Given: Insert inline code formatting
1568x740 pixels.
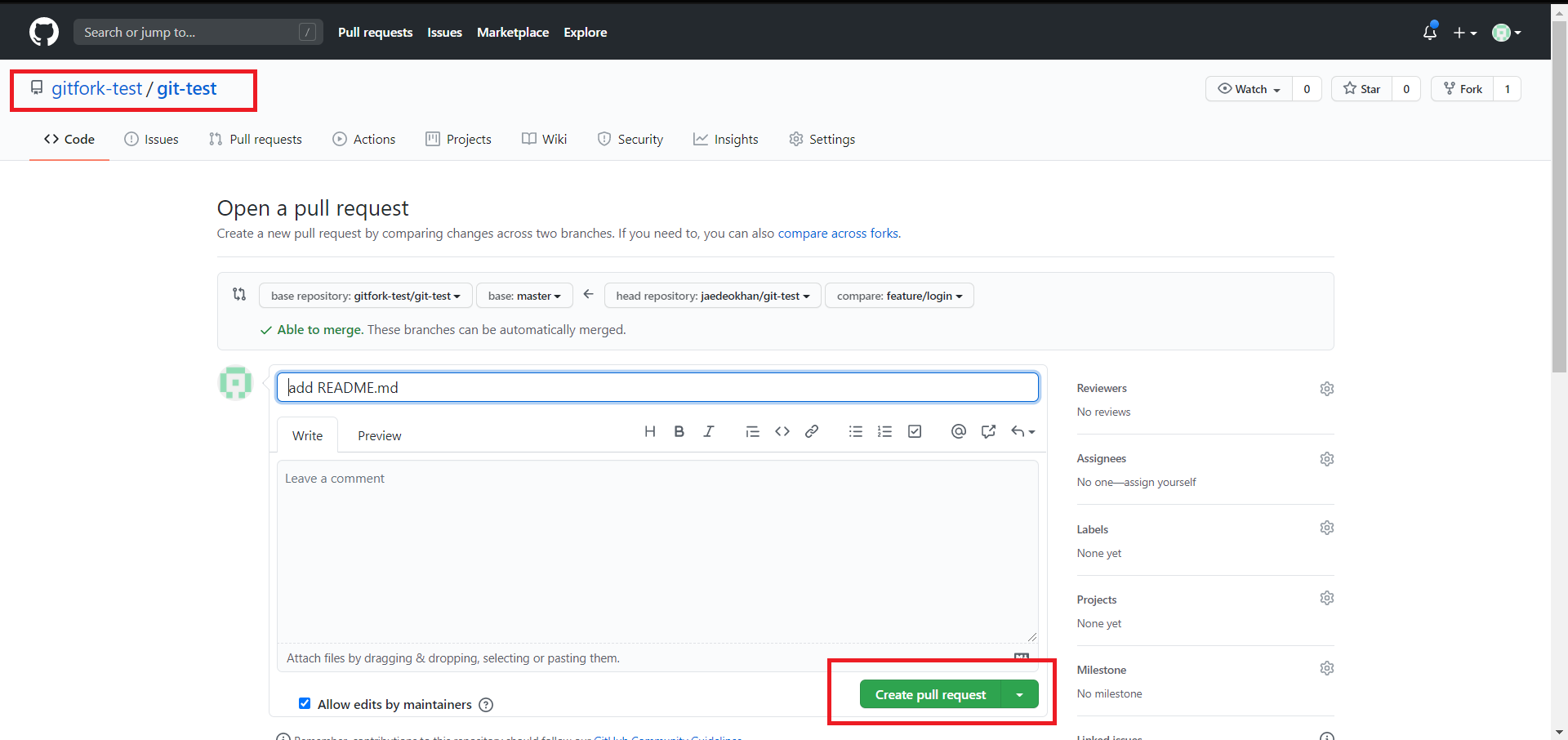Looking at the screenshot, I should (782, 431).
